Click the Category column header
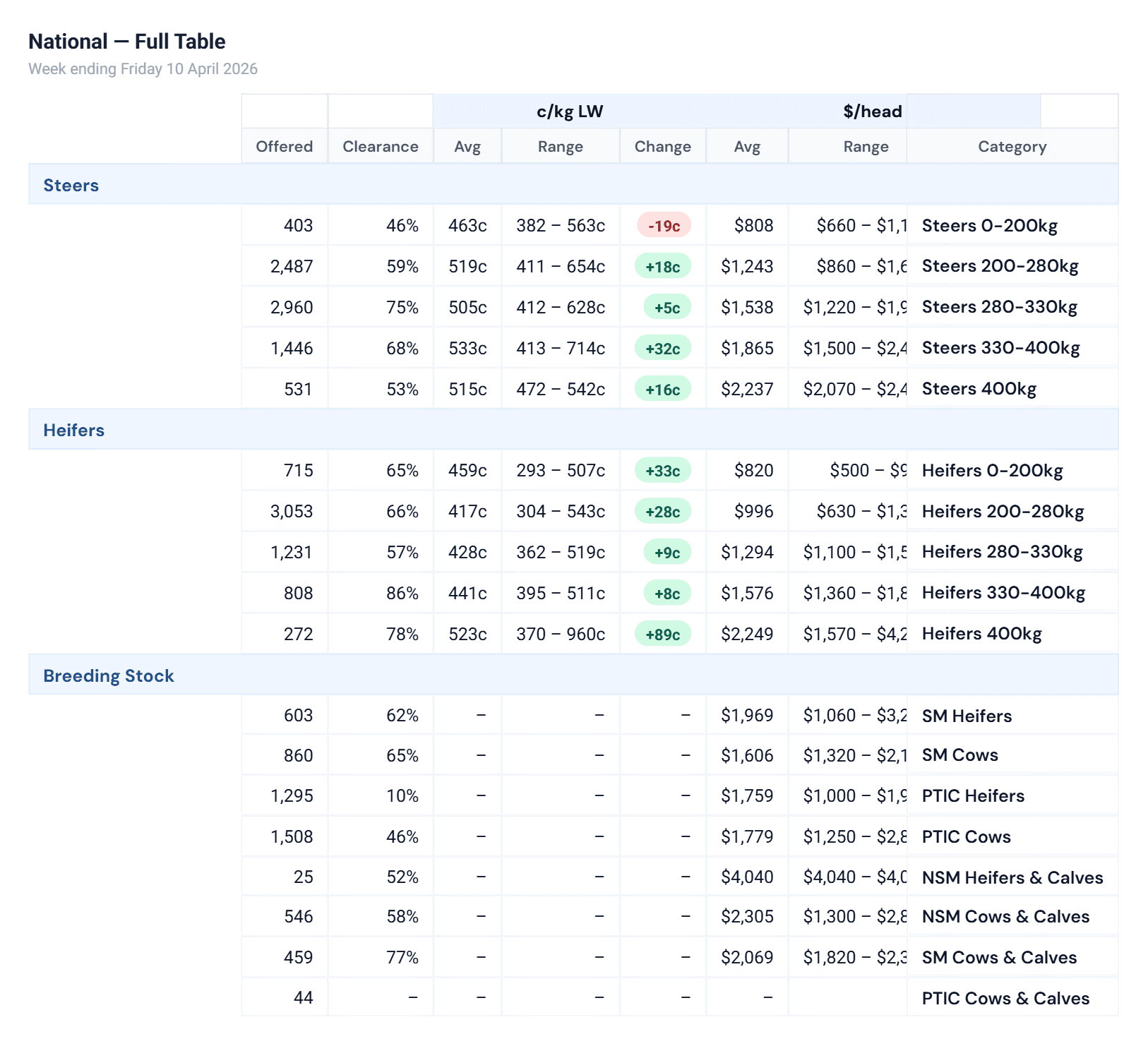This screenshot has height=1046, width=1148. click(x=1012, y=146)
